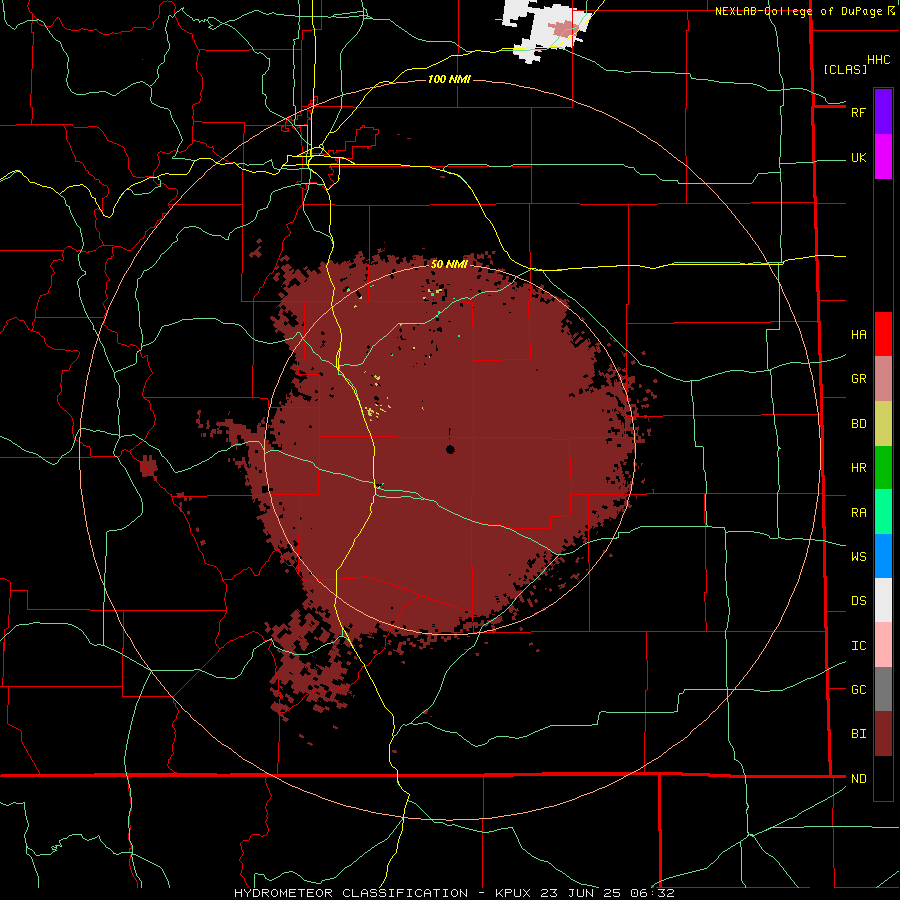Viewport: 900px width, 900px height.
Task: Click the UK magenta legend swatch
Action: pos(883,157)
